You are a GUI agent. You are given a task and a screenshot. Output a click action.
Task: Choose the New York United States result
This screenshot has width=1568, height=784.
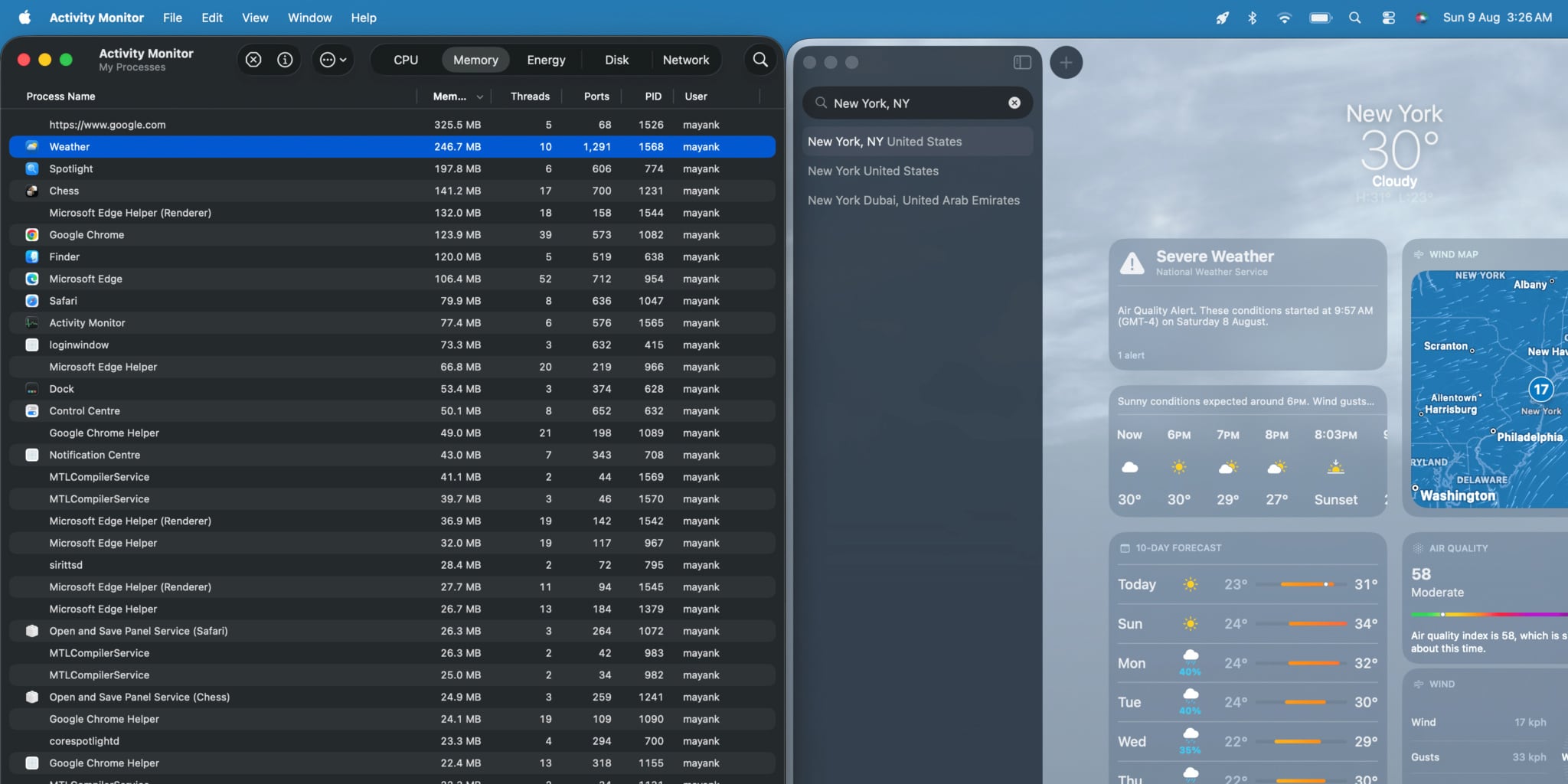click(x=917, y=171)
